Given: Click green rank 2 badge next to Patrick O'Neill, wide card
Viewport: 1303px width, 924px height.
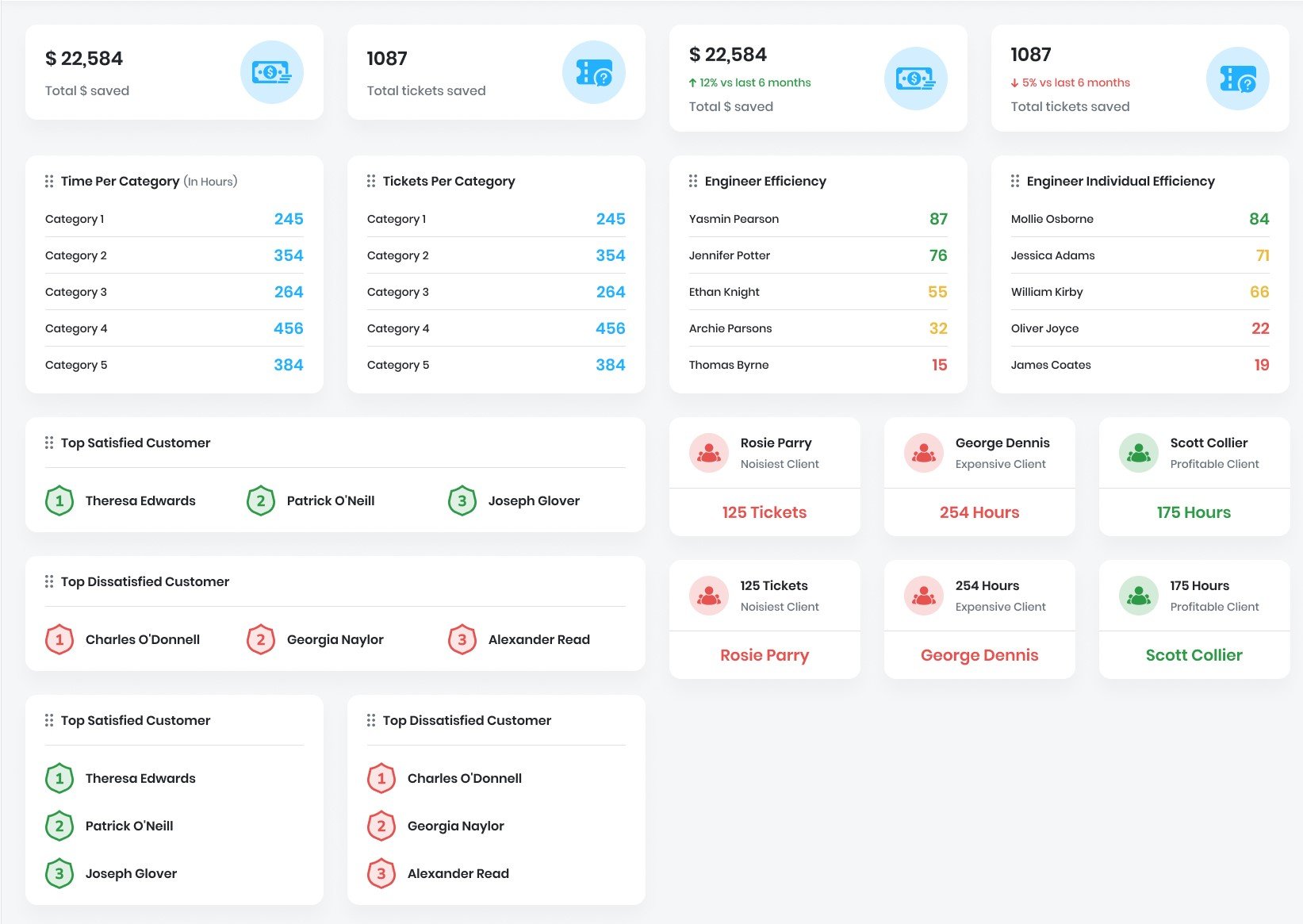Looking at the screenshot, I should 261,500.
